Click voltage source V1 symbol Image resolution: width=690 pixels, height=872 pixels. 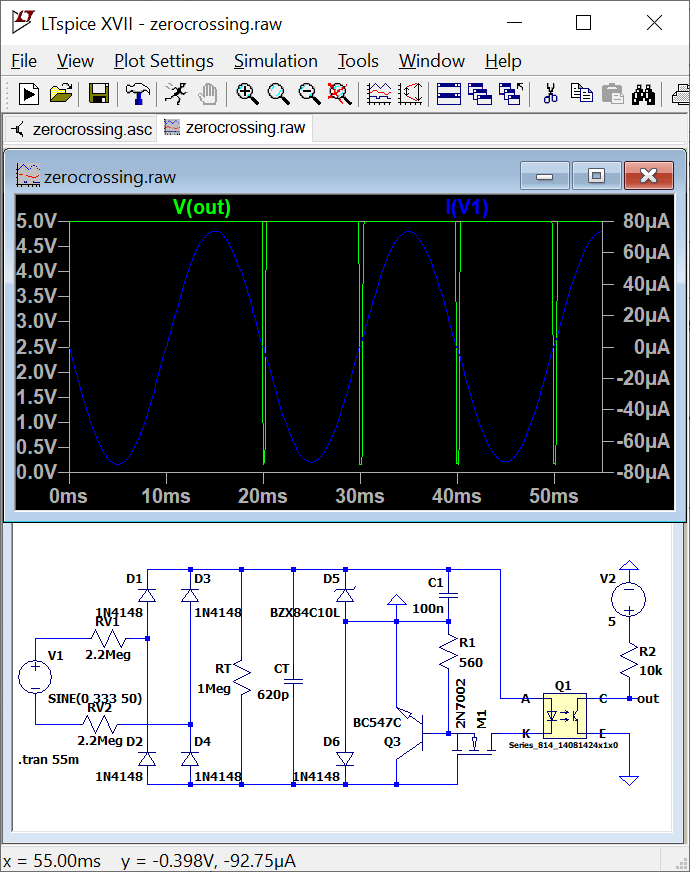[35, 677]
